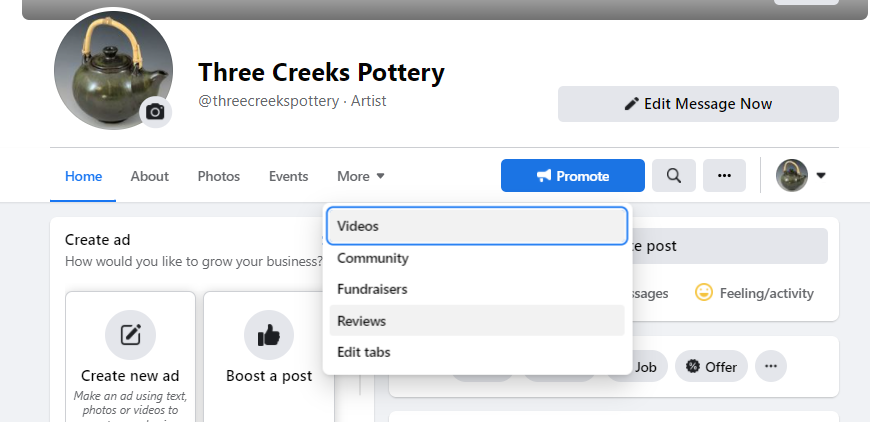Open the more post options ellipsis

point(770,367)
